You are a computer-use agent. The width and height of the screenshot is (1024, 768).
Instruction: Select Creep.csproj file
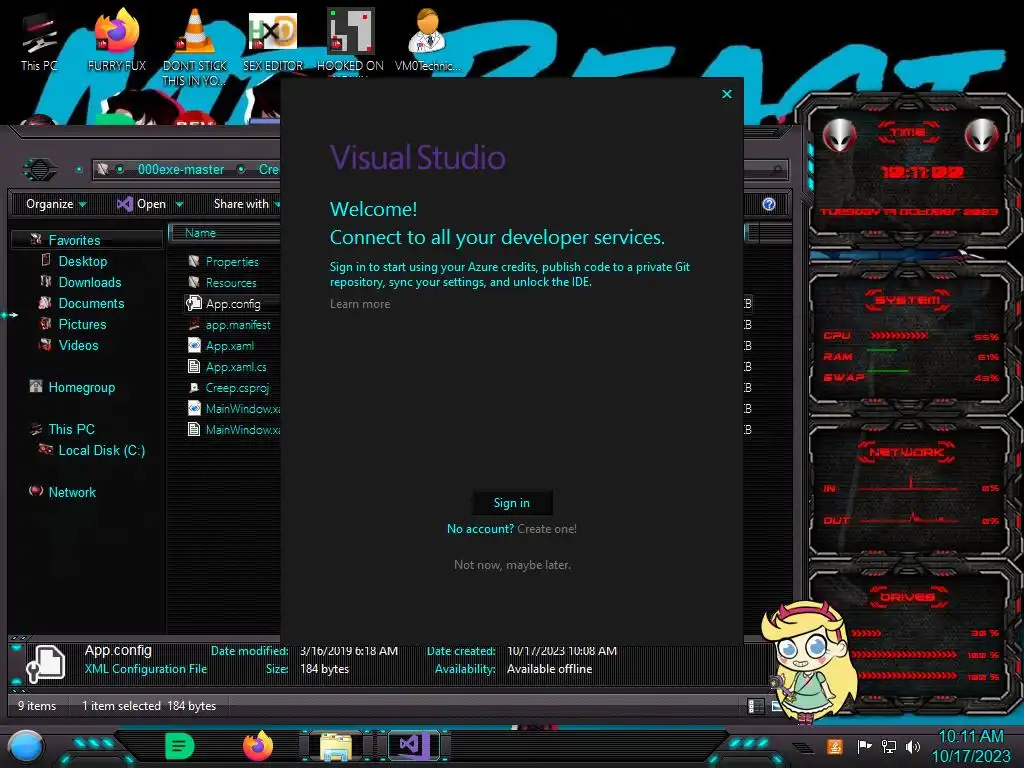pos(237,387)
